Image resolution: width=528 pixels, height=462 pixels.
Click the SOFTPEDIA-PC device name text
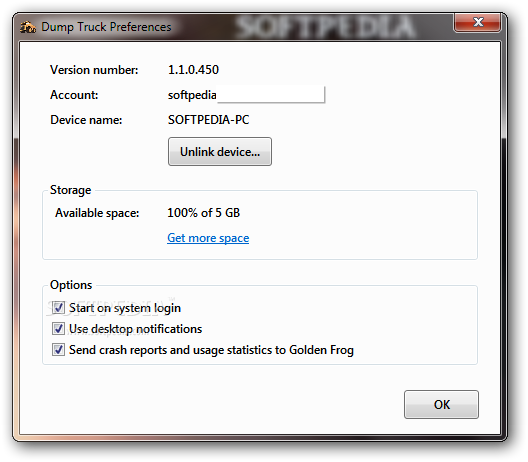(208, 120)
